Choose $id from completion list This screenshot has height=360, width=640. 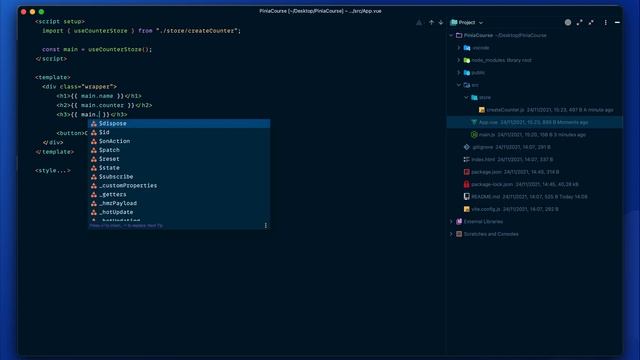(179, 132)
